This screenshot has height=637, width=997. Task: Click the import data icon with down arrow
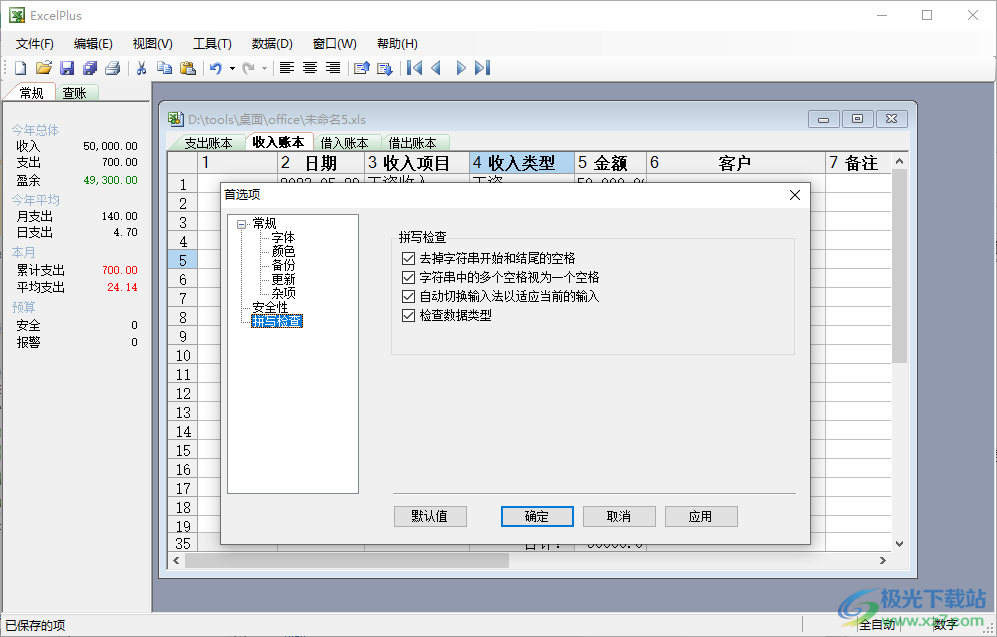[x=385, y=68]
